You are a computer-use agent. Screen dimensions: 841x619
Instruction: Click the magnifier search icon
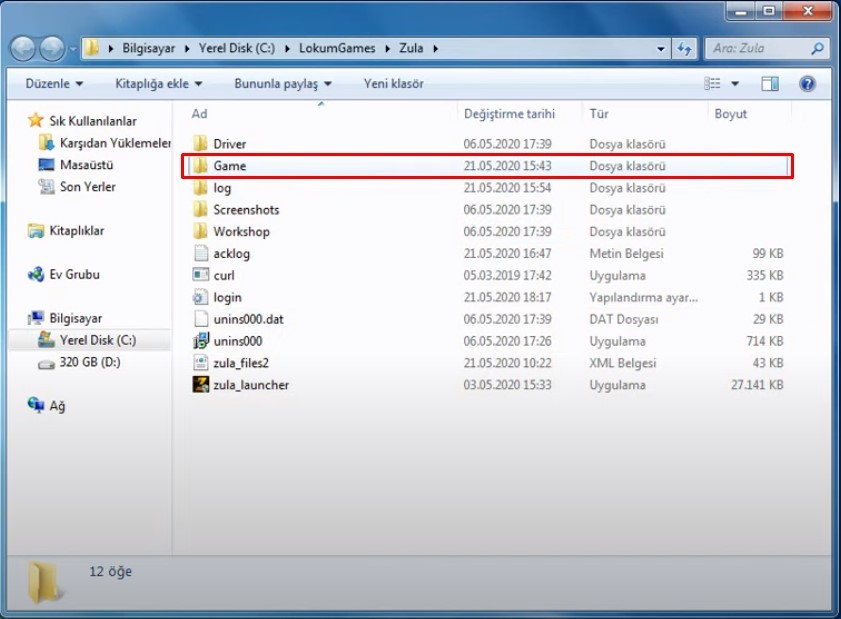click(817, 49)
